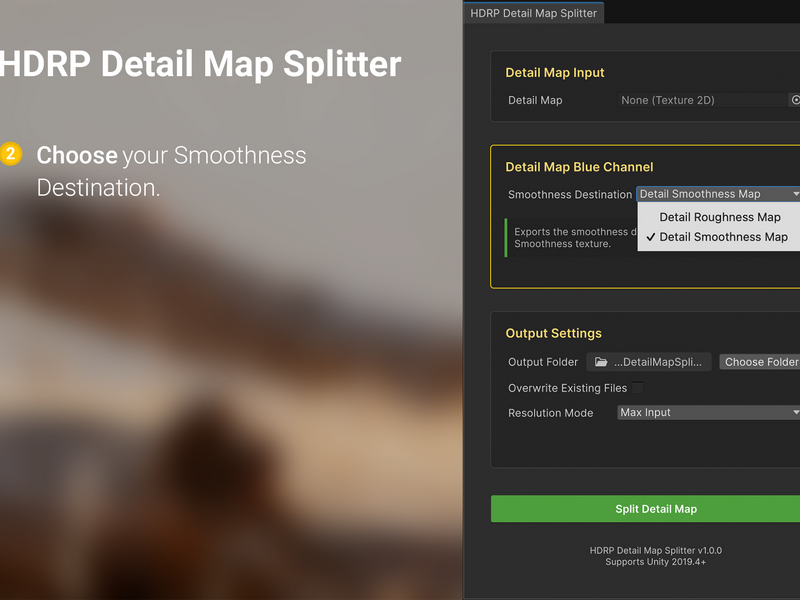Choose the checked Detail Smoothness Map option
The width and height of the screenshot is (800, 600).
point(719,237)
